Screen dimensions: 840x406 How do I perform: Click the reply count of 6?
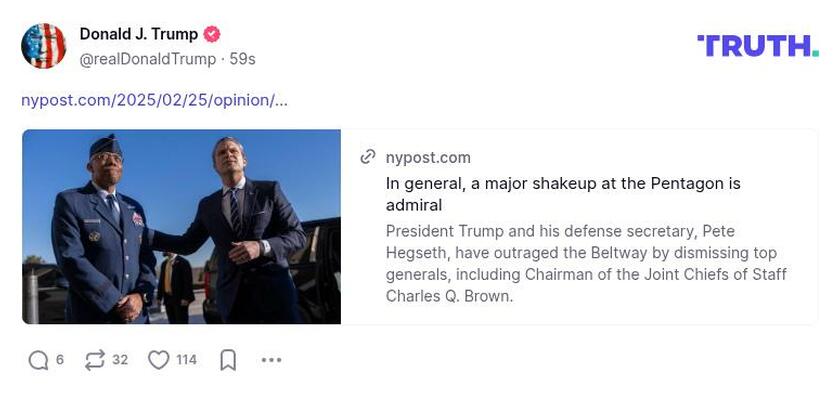pyautogui.click(x=60, y=360)
